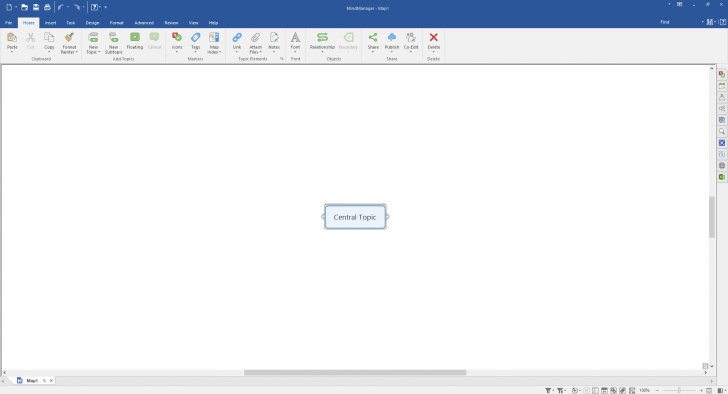The width and height of the screenshot is (728, 394).
Task: Click the Redo arrow in quick access toolbar
Action: click(77, 7)
